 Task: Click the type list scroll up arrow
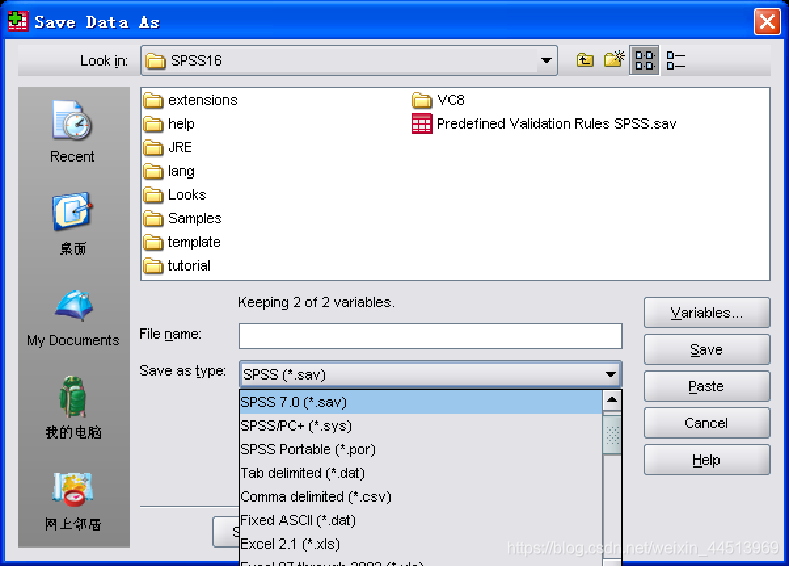612,400
